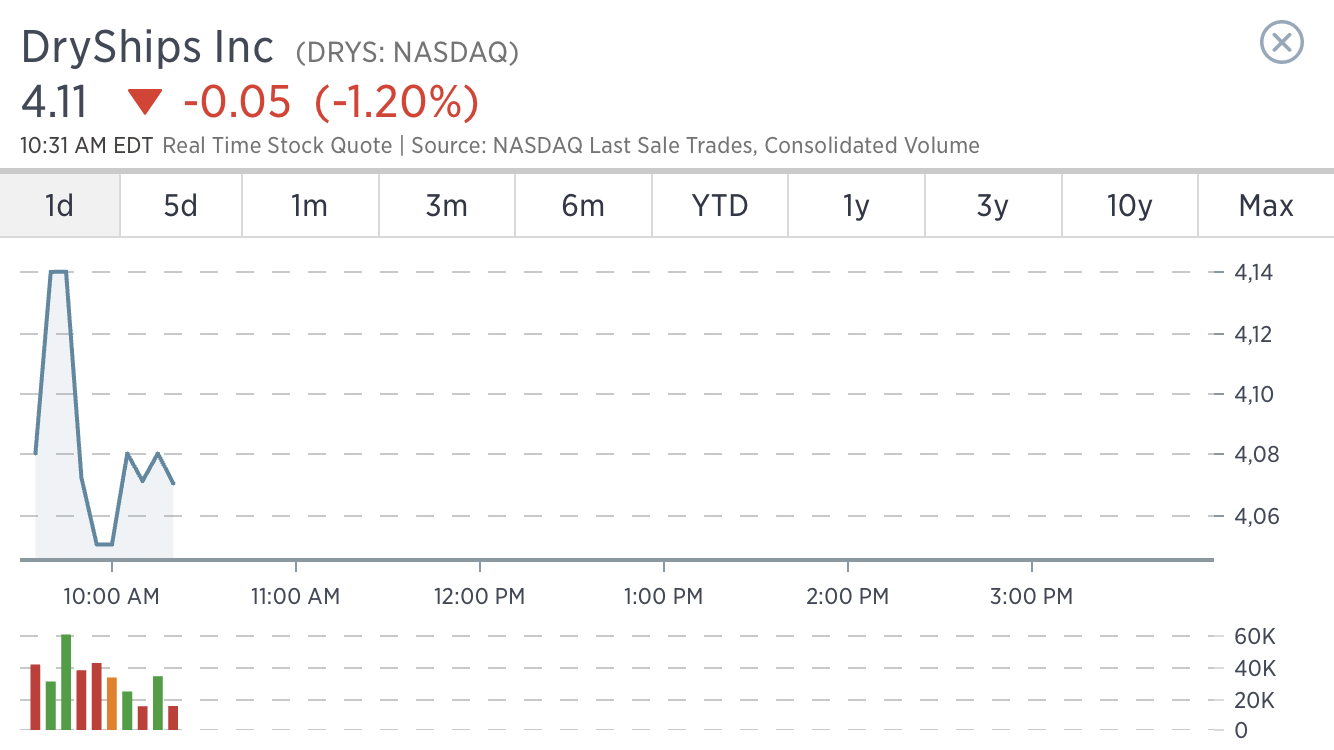Select the YTD range tab
The height and width of the screenshot is (750, 1334).
tap(720, 206)
